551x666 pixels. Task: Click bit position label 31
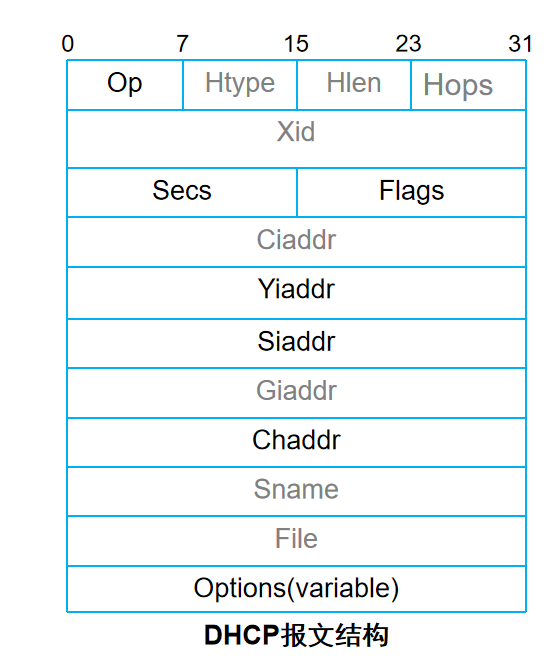click(x=520, y=44)
